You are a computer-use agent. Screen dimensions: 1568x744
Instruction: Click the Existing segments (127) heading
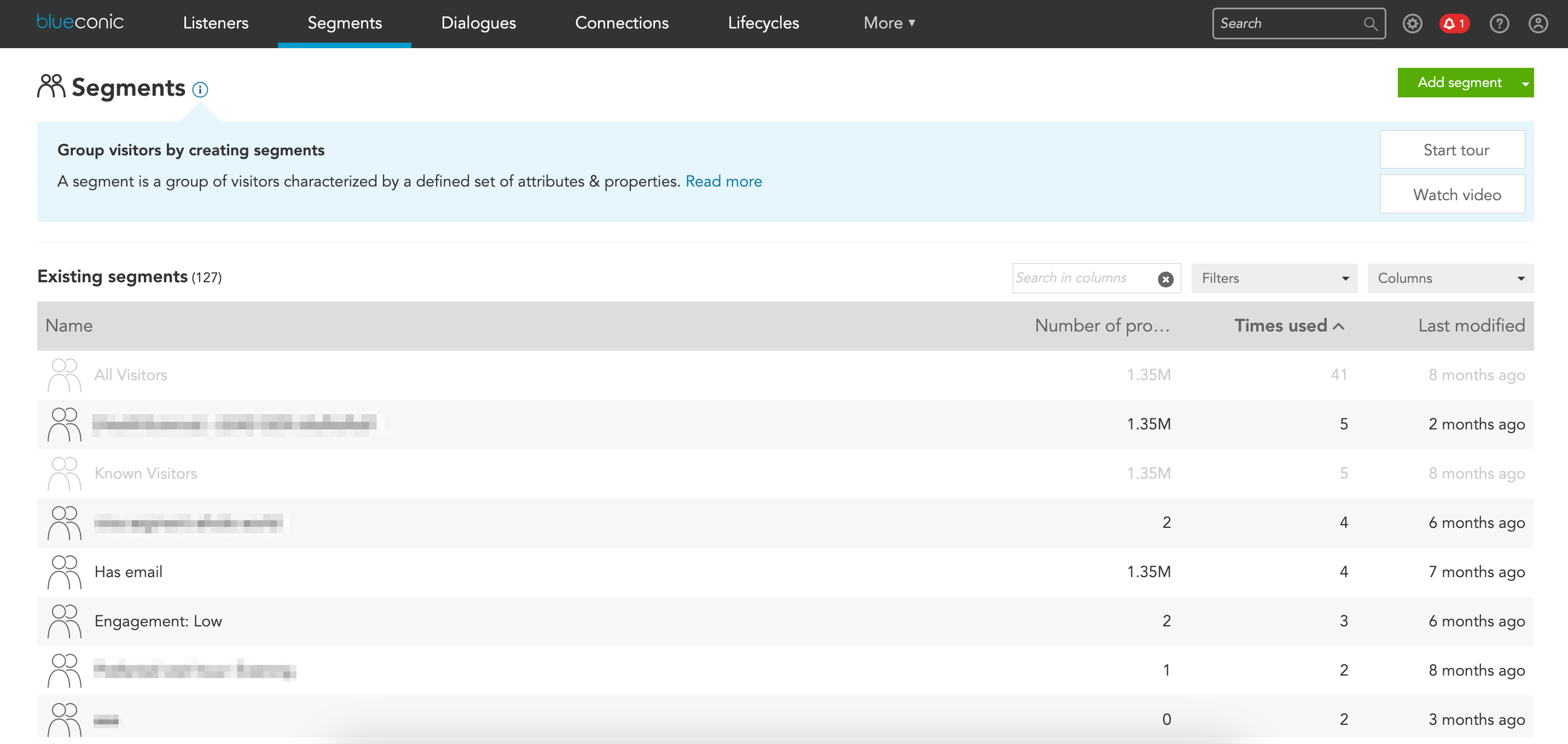tap(129, 277)
